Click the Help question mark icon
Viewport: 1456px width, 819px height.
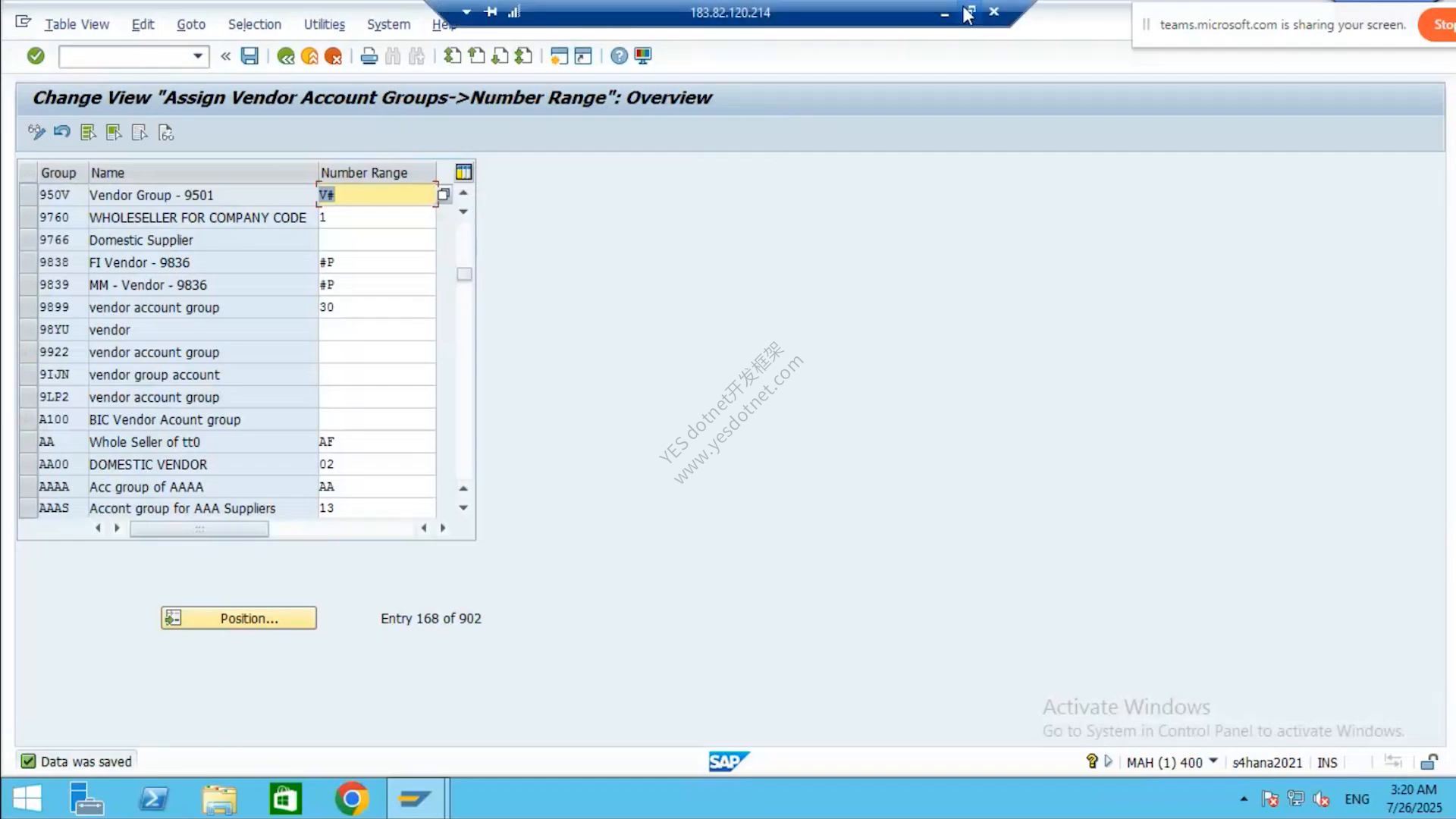(619, 56)
